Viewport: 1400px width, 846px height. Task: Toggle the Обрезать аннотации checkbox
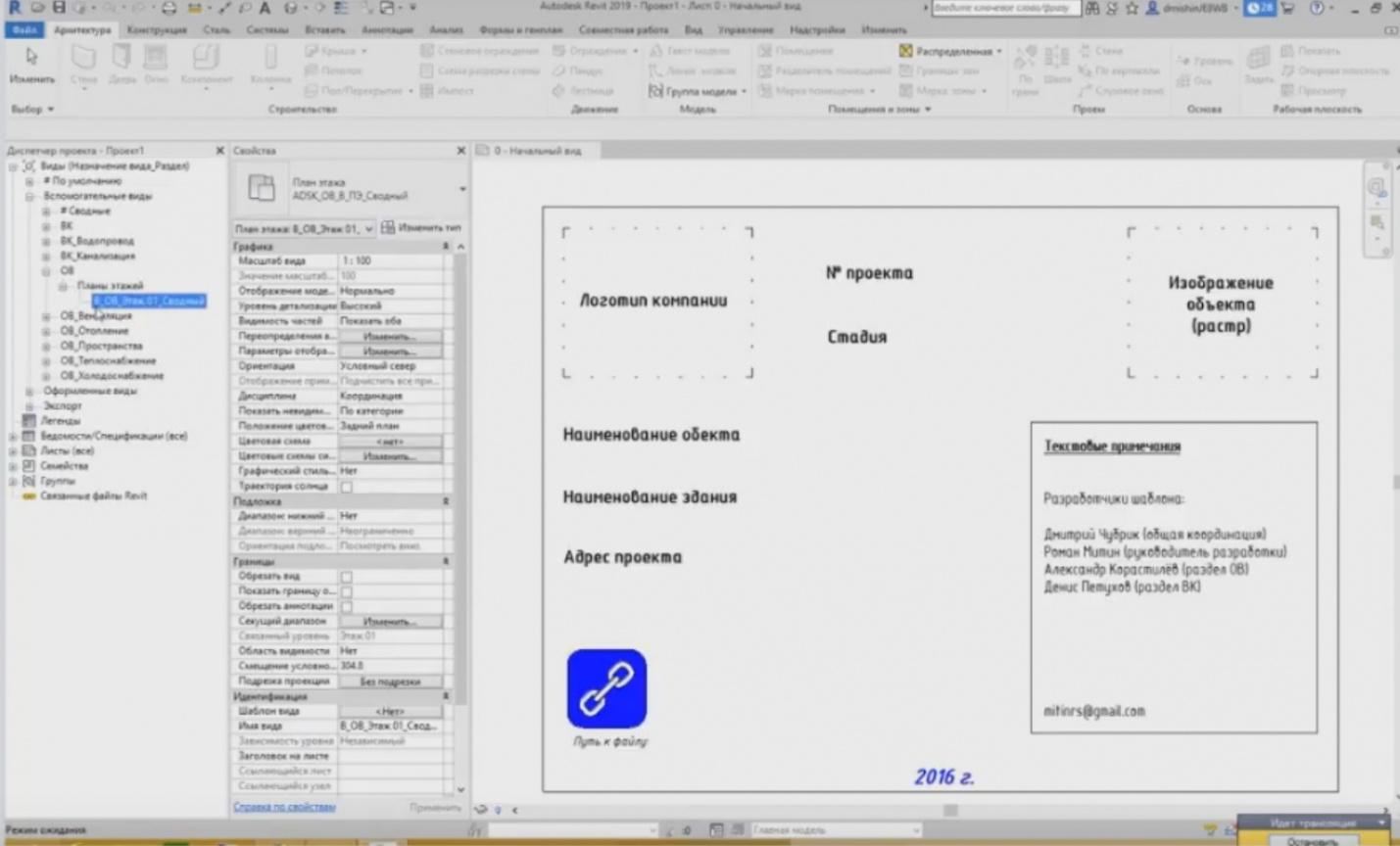pyautogui.click(x=346, y=607)
